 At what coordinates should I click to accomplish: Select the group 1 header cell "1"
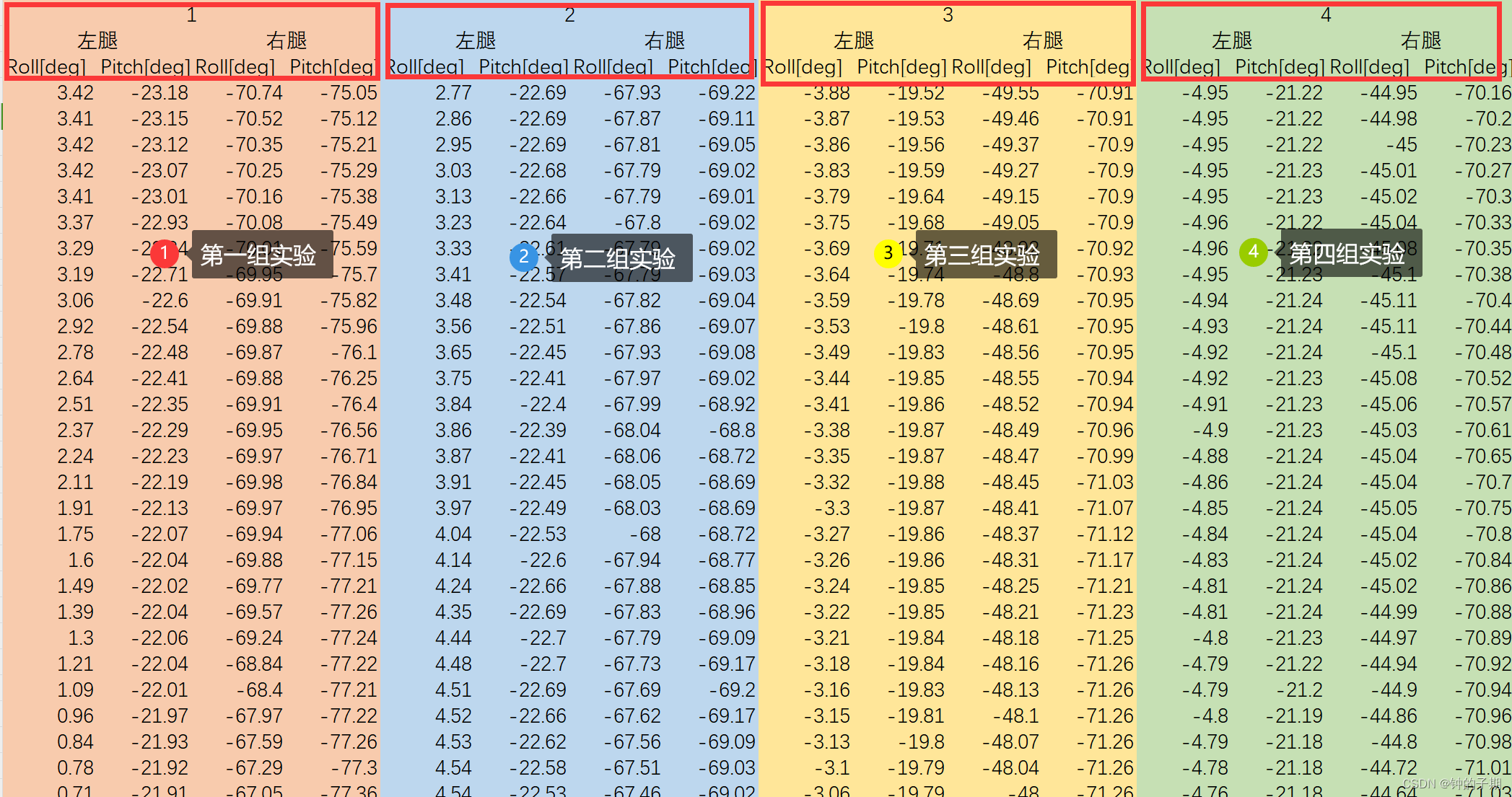[x=191, y=15]
